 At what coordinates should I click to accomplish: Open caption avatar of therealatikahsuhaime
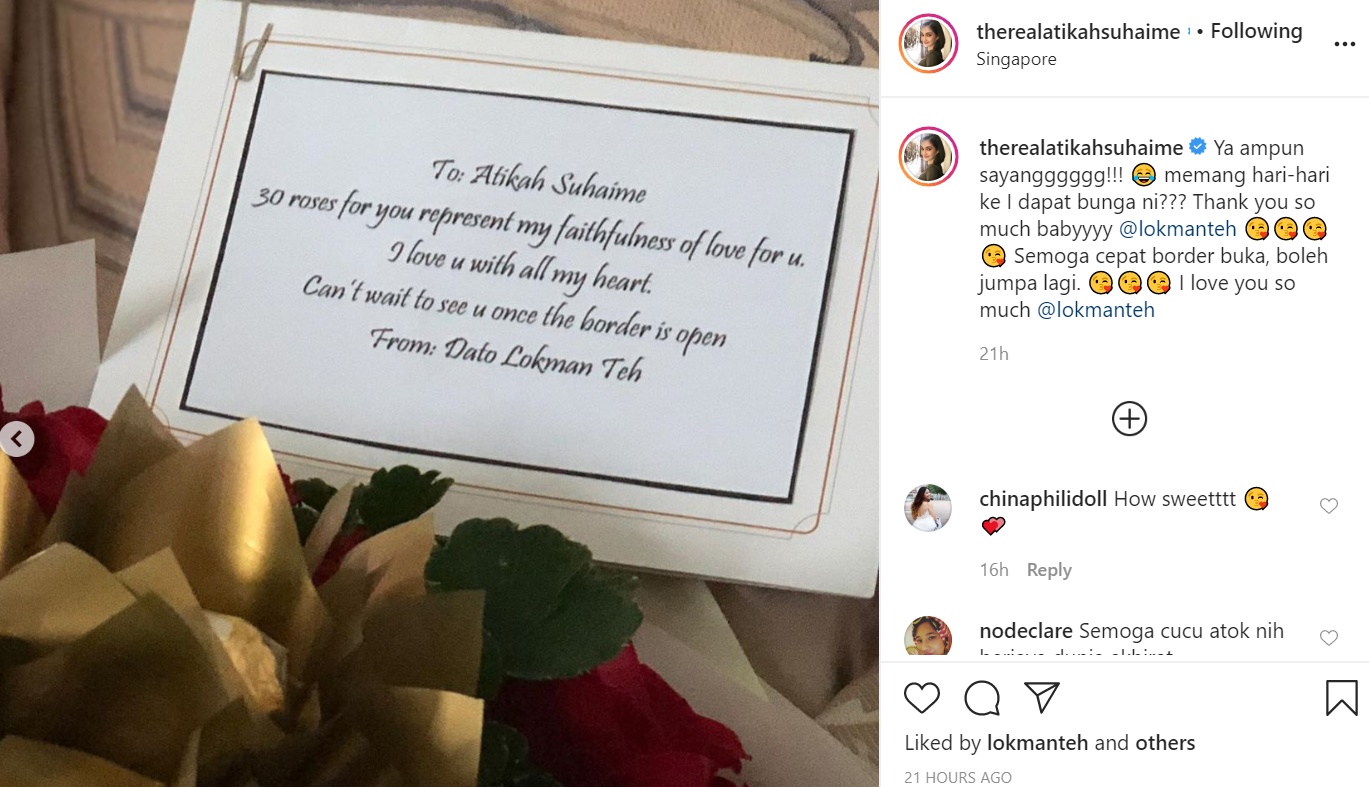click(x=929, y=157)
